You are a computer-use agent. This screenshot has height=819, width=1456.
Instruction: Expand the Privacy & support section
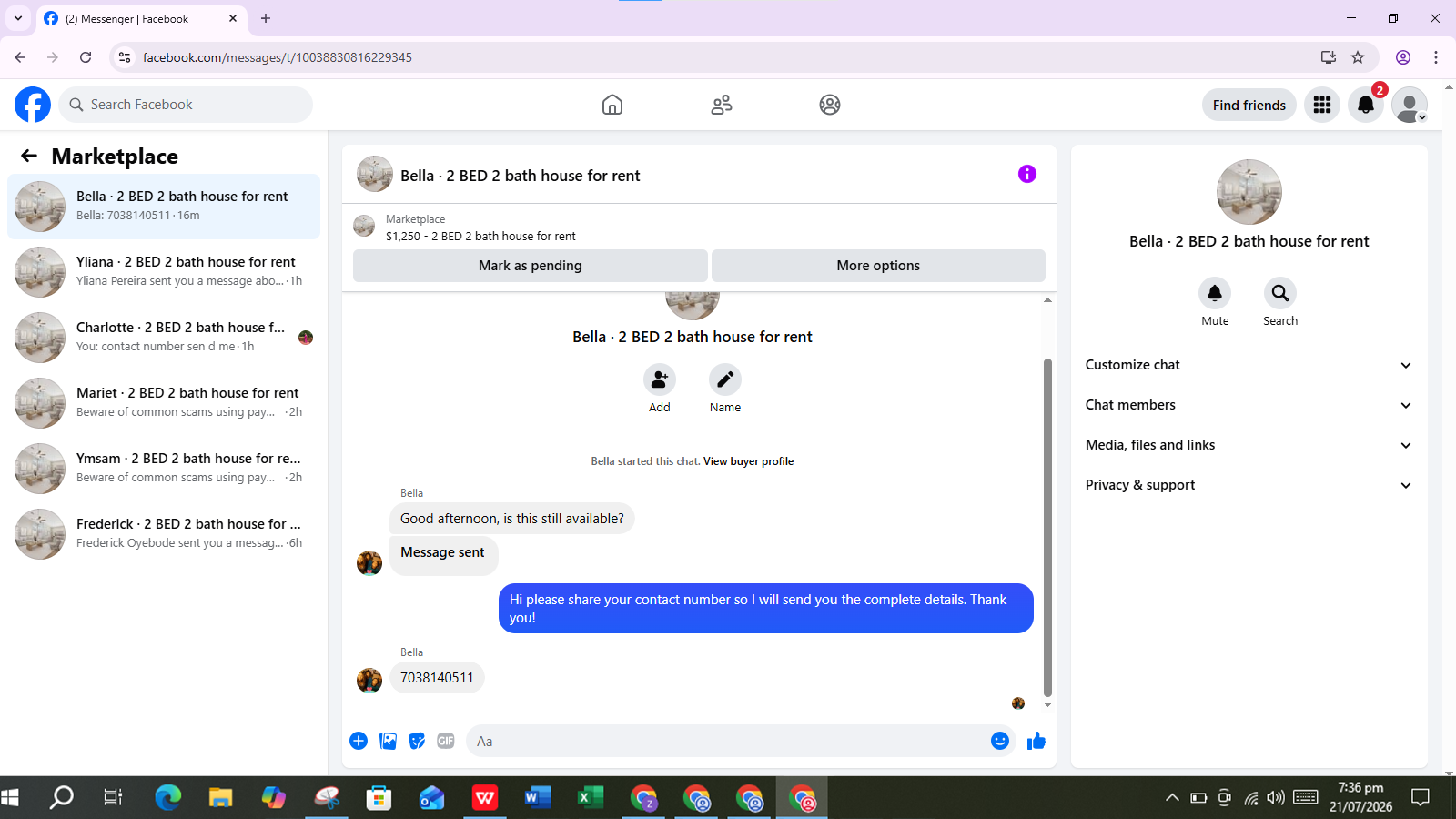[1249, 485]
